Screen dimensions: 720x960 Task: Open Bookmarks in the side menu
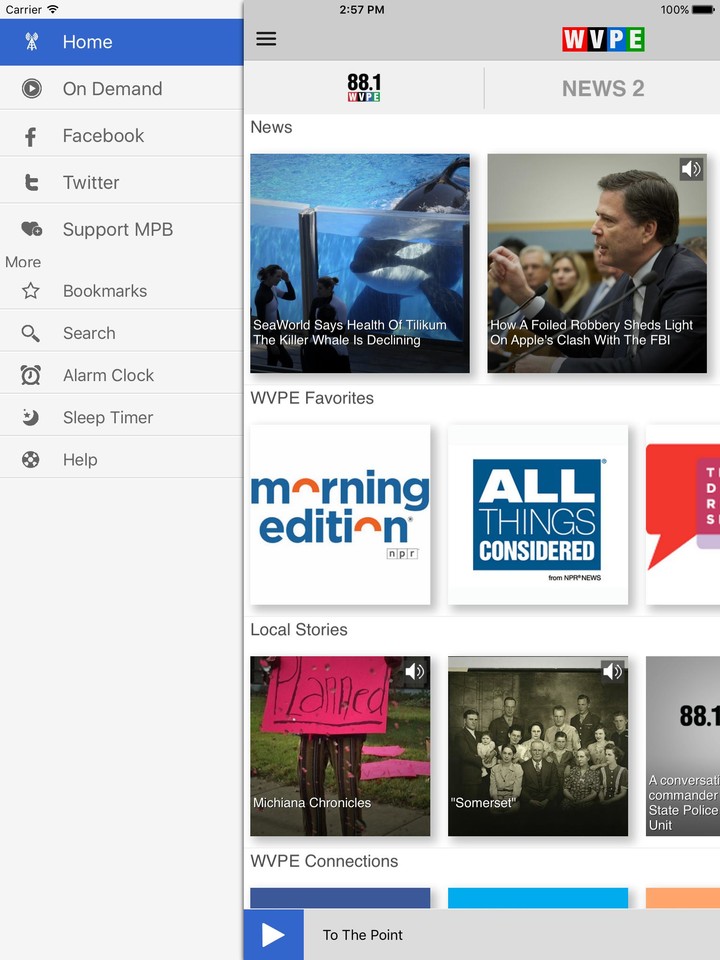click(121, 291)
